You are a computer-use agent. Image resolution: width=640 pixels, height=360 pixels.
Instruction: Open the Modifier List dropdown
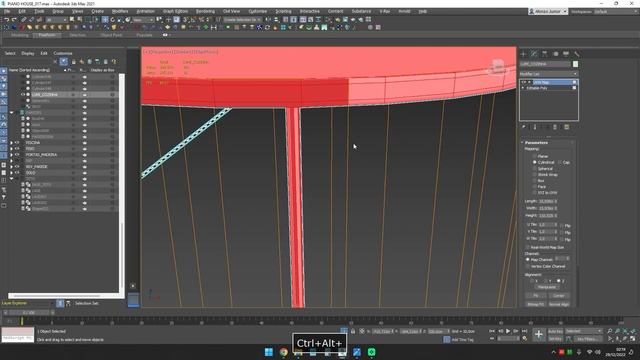[548, 74]
